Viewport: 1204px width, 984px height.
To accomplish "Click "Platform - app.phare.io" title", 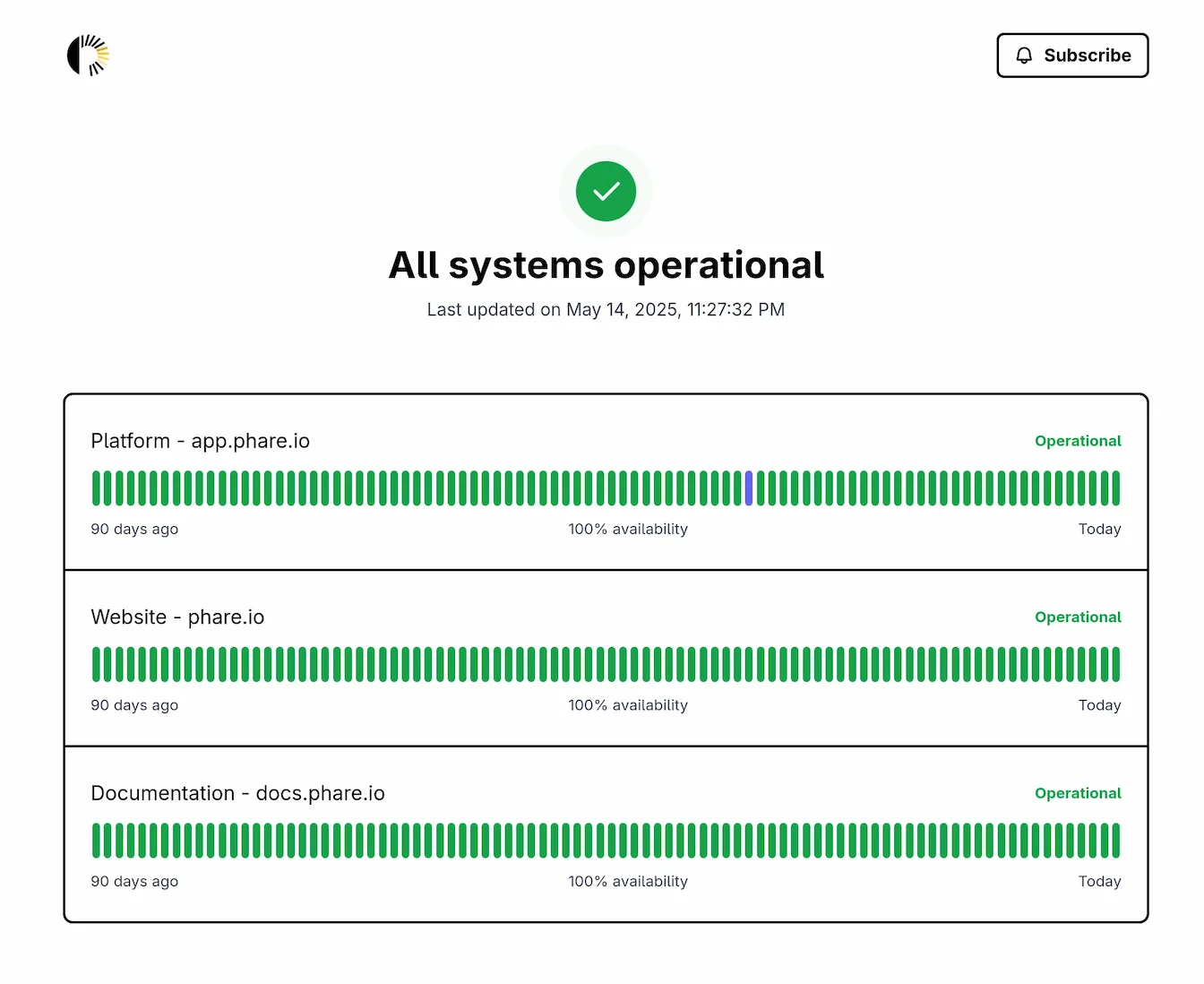I will [x=201, y=441].
